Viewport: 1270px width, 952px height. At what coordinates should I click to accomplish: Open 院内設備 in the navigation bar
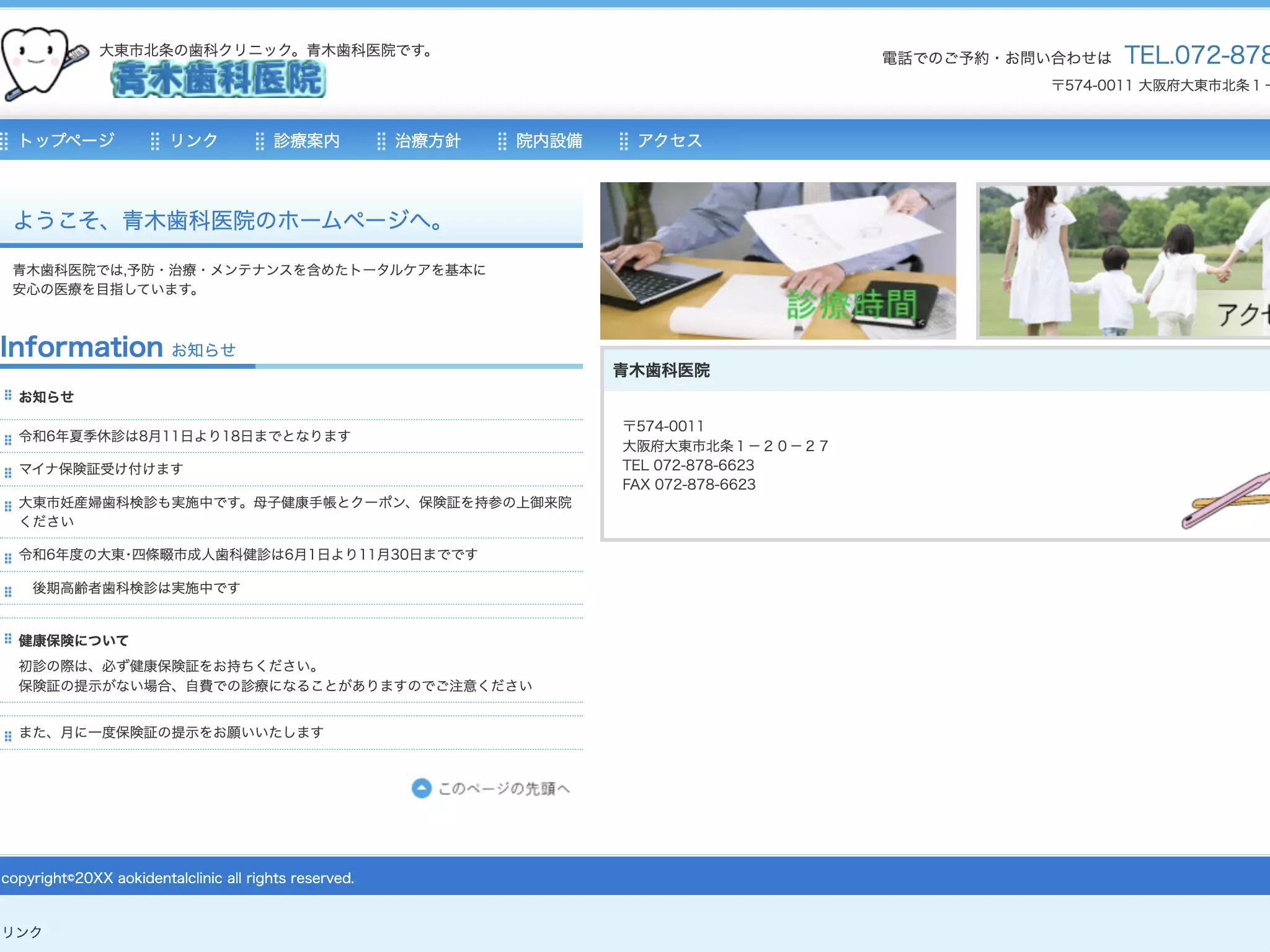(x=549, y=140)
